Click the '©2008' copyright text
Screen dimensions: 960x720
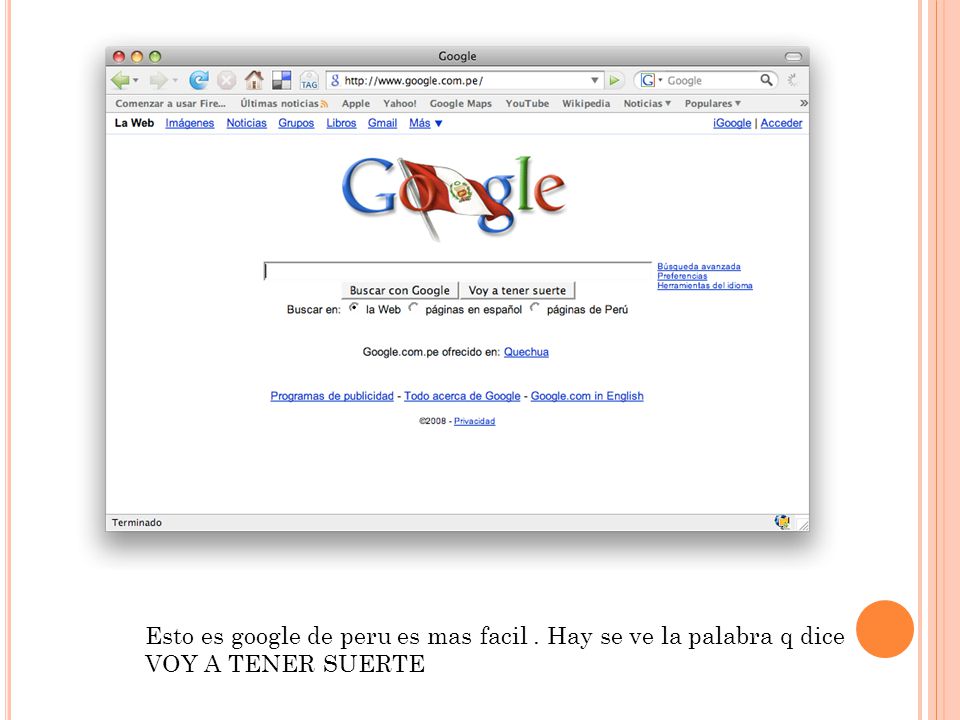coord(433,421)
